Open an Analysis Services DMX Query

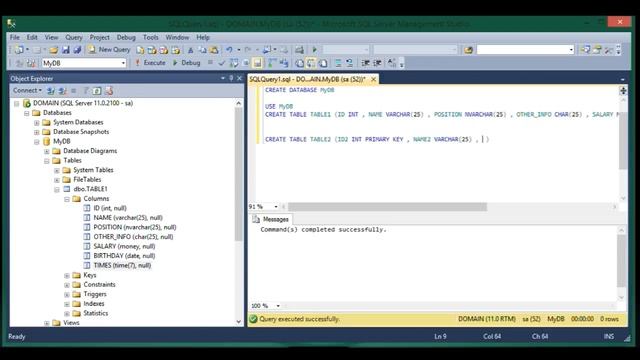pyautogui.click(x=164, y=50)
